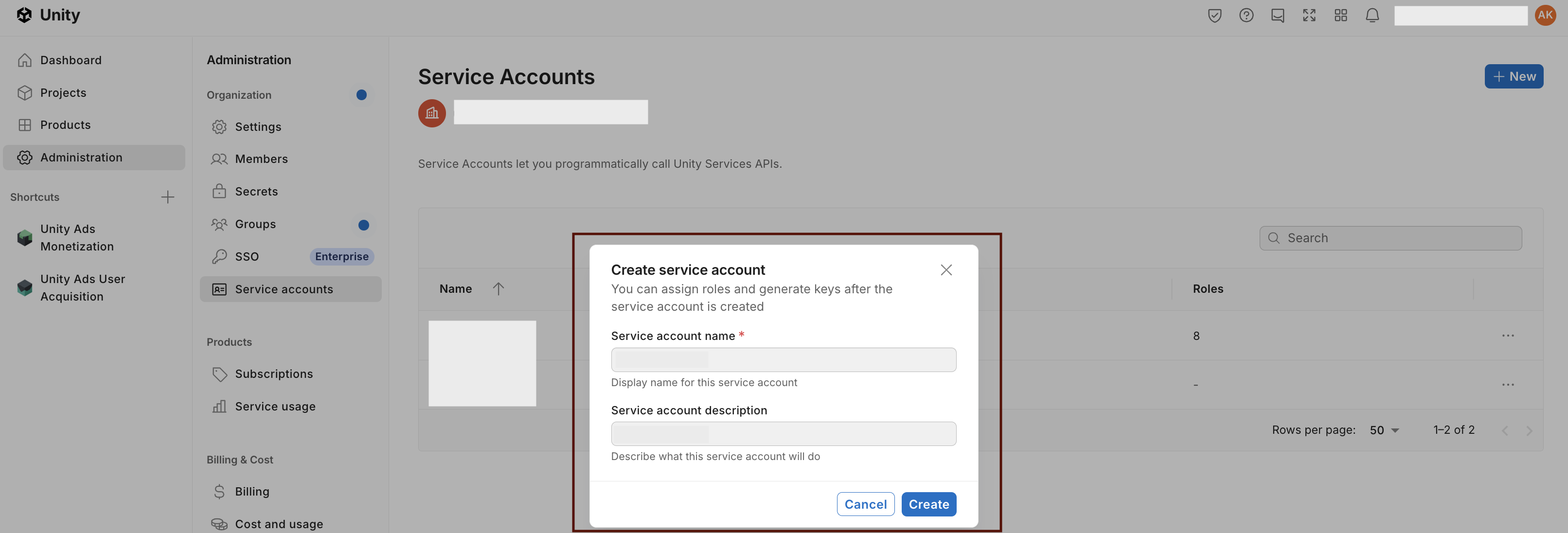The width and height of the screenshot is (1568, 533).
Task: Click the Create button in the dialog
Action: coord(929,504)
